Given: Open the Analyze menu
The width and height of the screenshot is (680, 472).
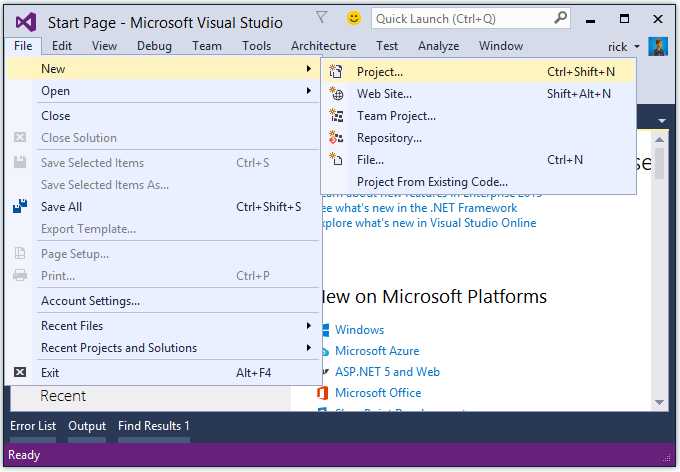Looking at the screenshot, I should [438, 46].
